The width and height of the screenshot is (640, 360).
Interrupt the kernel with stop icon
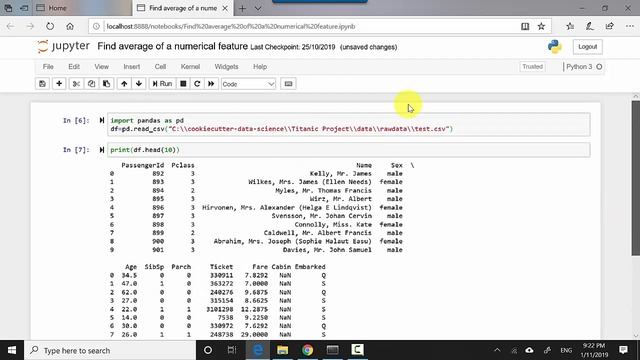(x=183, y=84)
